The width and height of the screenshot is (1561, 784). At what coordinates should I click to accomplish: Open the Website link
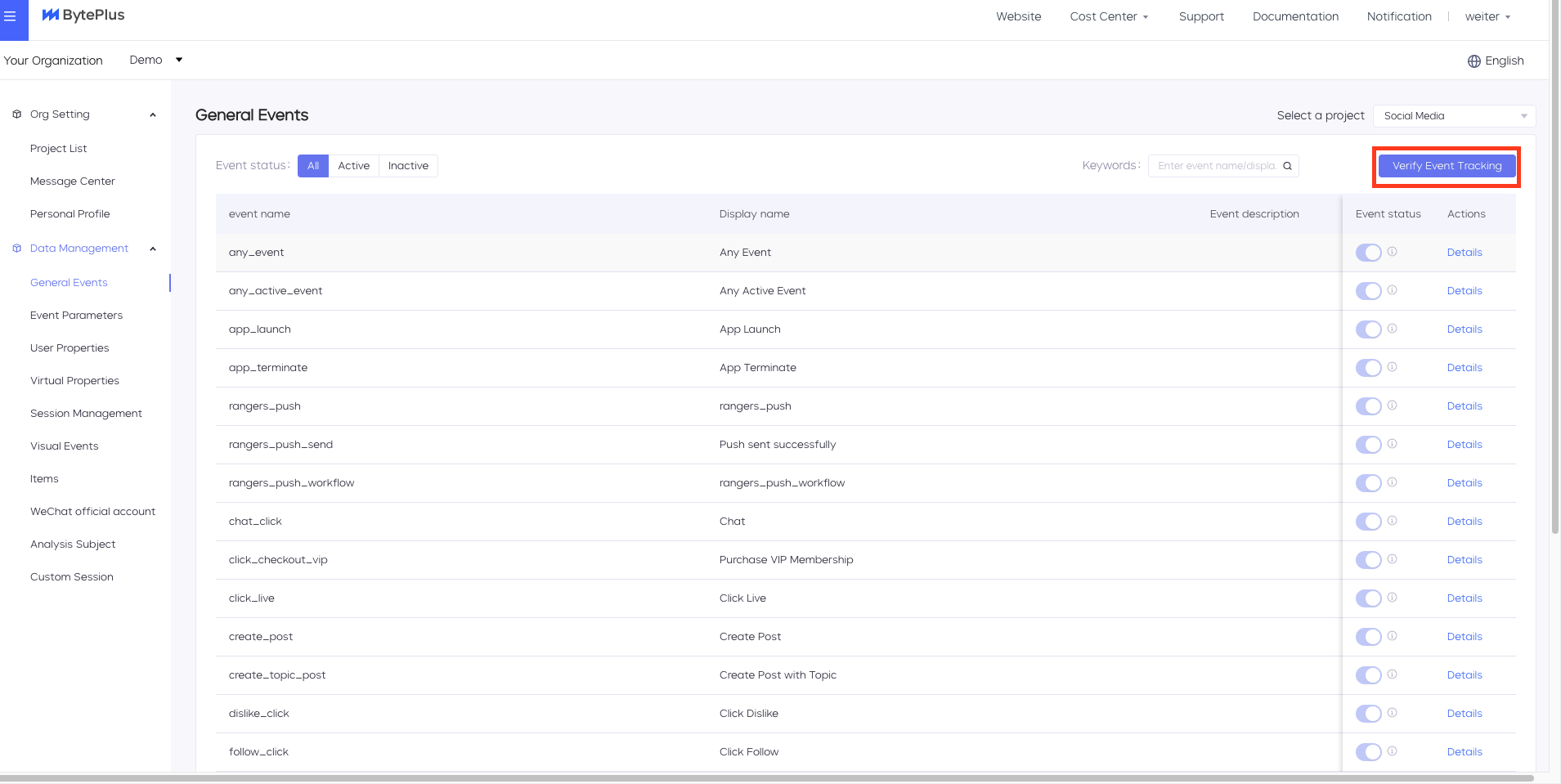point(1018,16)
